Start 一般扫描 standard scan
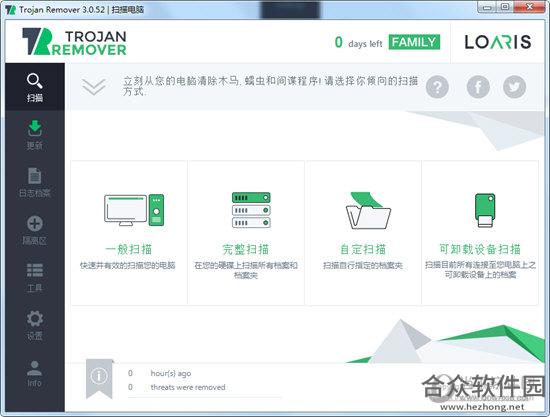This screenshot has width=550, height=417. tap(129, 233)
